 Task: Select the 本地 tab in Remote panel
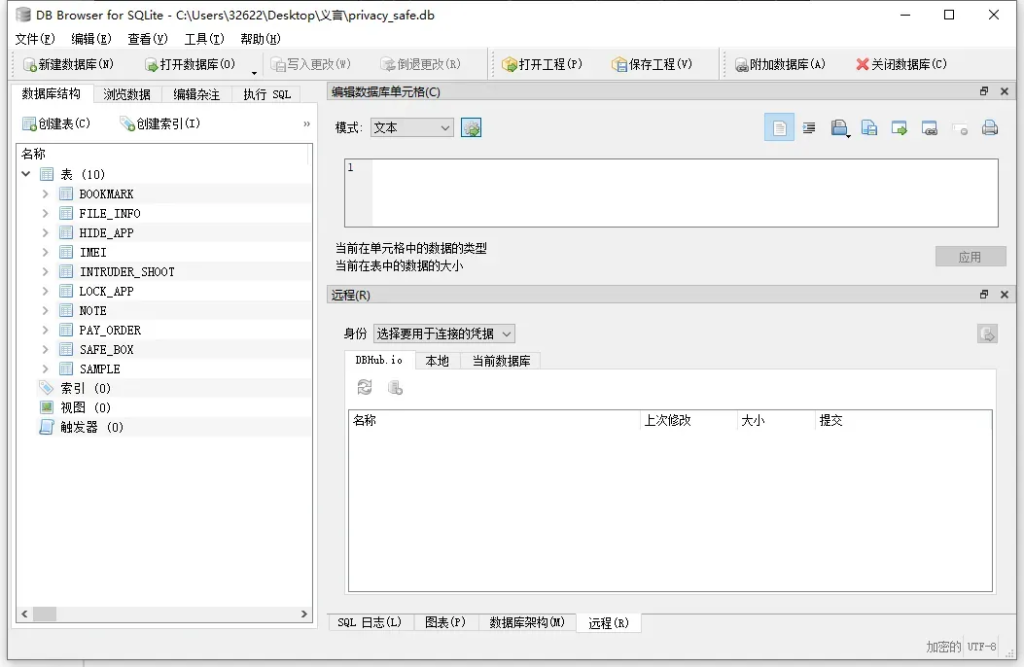(x=437, y=361)
